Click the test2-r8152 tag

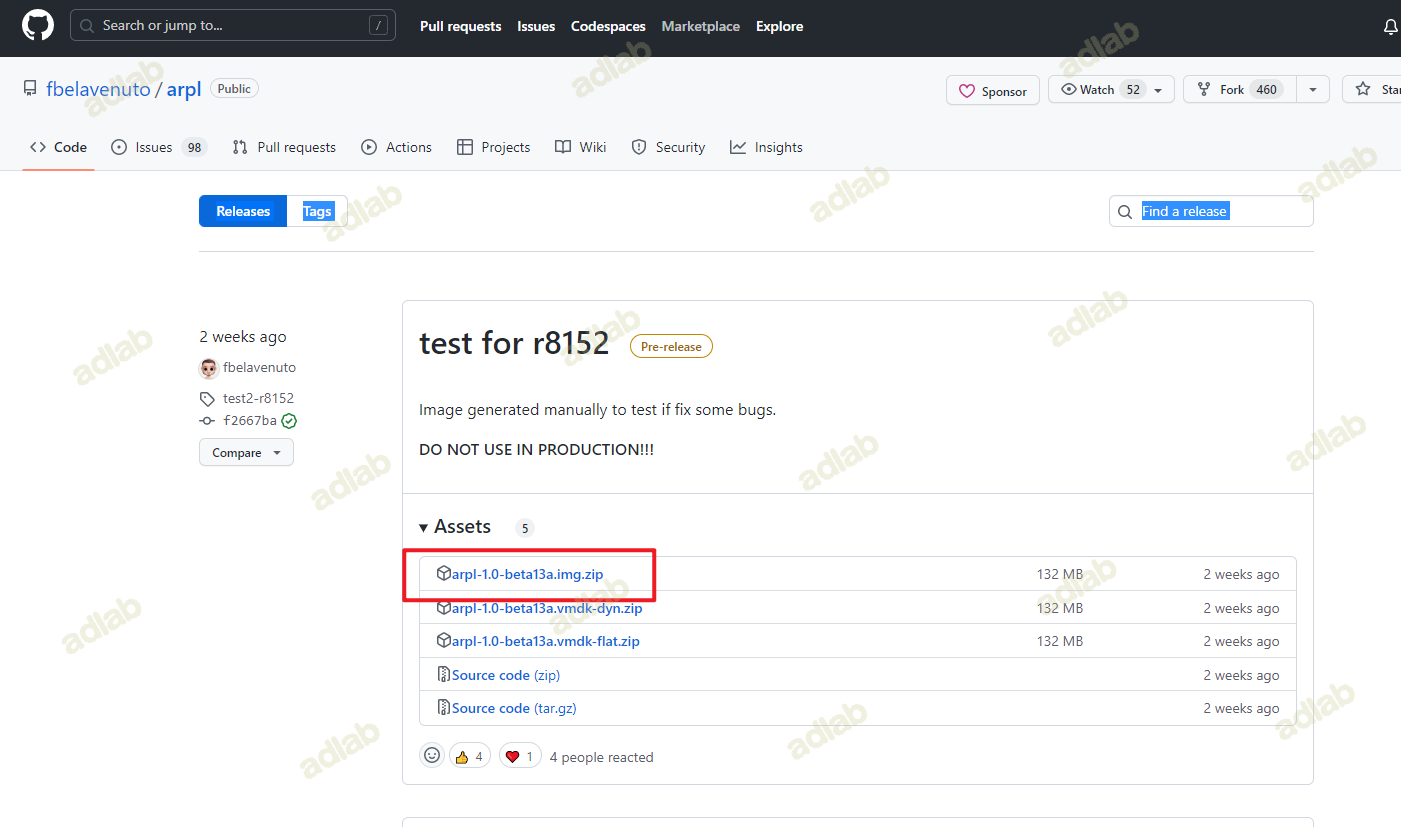257,398
